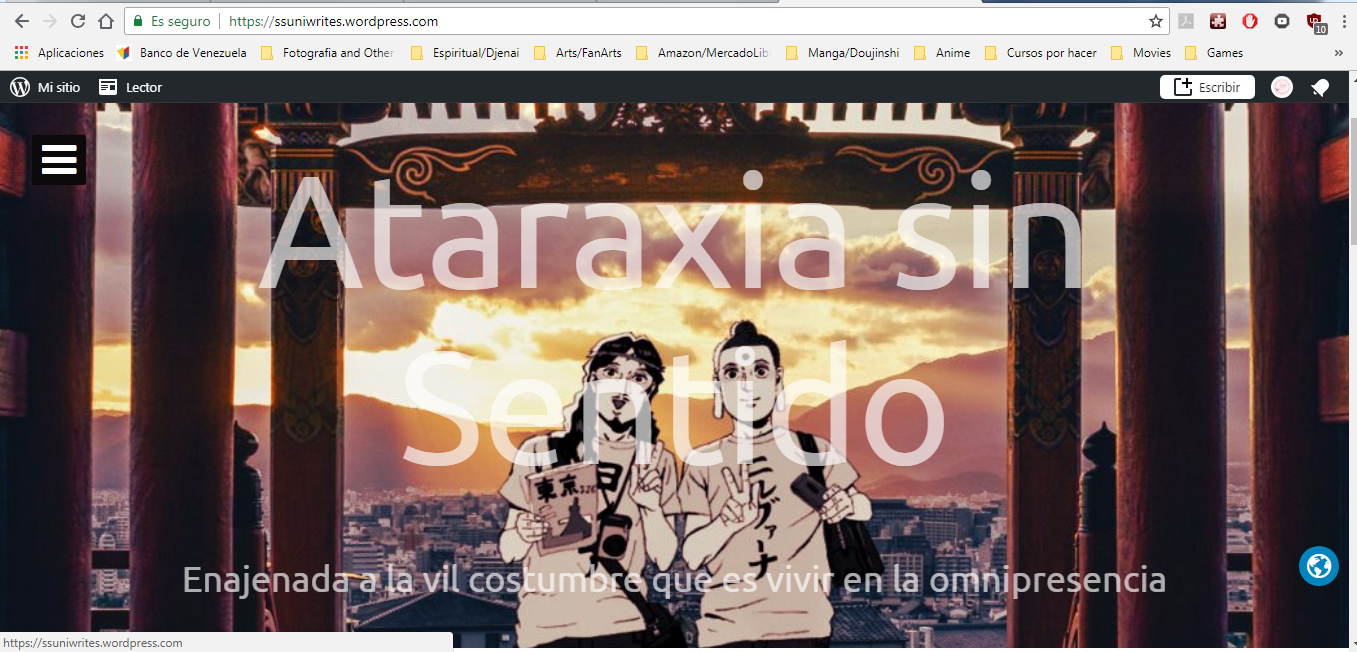Open Anime bookmark folder

pos(942,53)
